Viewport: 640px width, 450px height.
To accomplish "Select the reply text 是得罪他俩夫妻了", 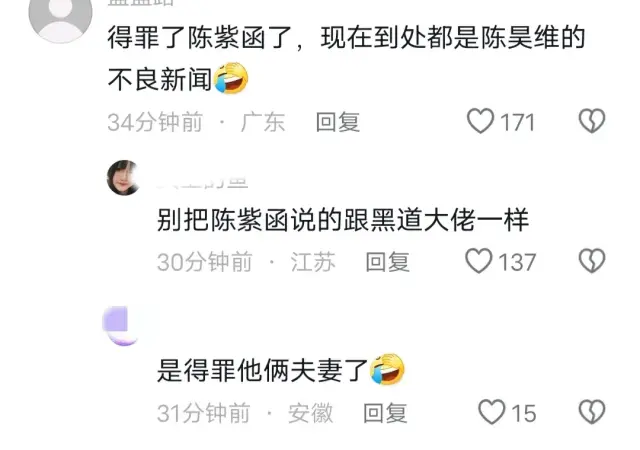I will (263, 371).
